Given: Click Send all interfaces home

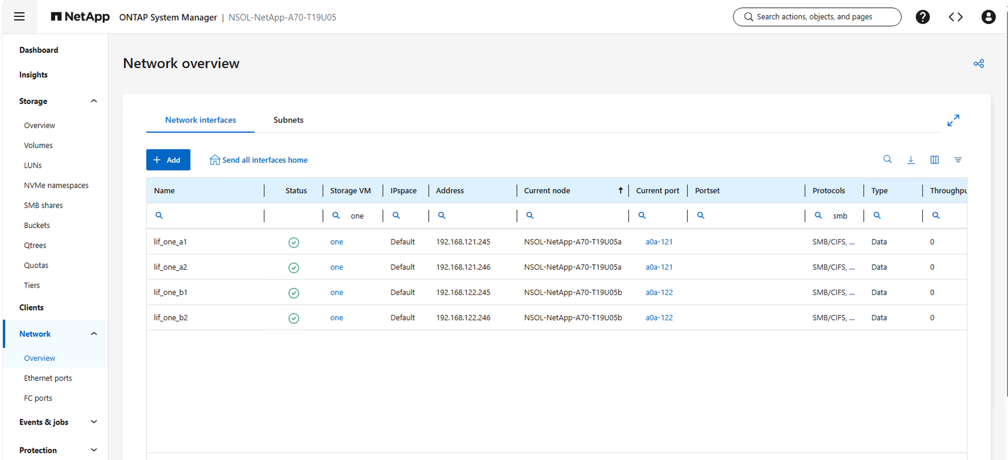Looking at the screenshot, I should (x=258, y=160).
